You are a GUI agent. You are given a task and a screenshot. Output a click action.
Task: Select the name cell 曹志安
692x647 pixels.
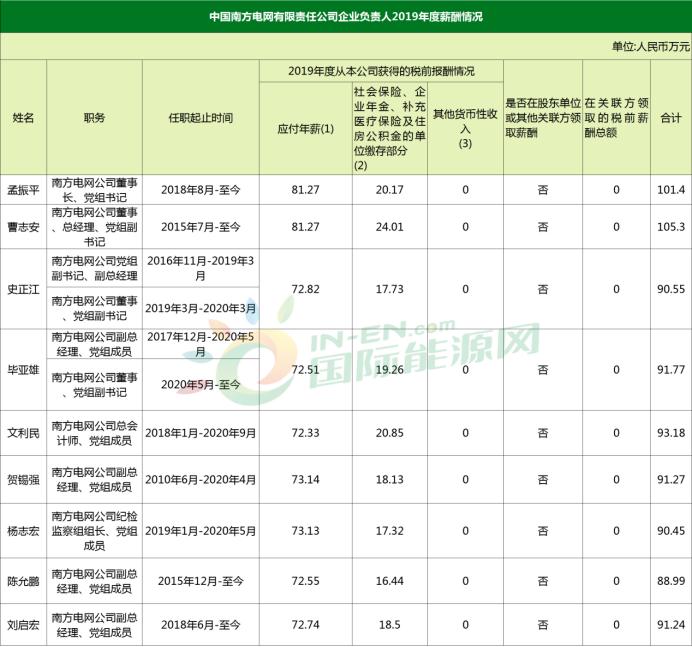point(23,227)
